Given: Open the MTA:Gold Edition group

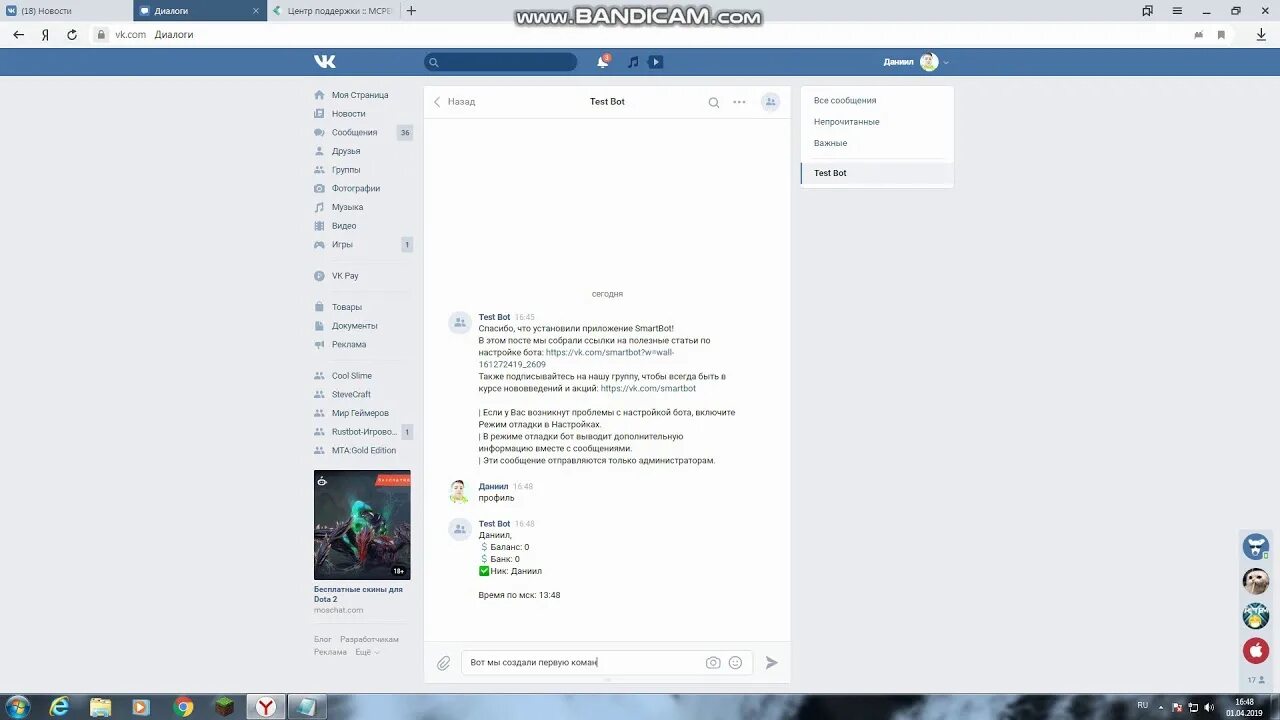Looking at the screenshot, I should [x=364, y=451].
